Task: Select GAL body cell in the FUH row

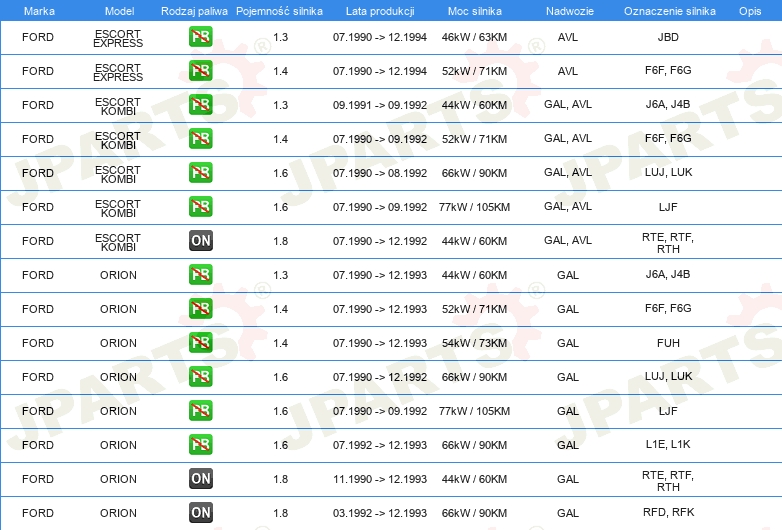Action: tap(568, 343)
